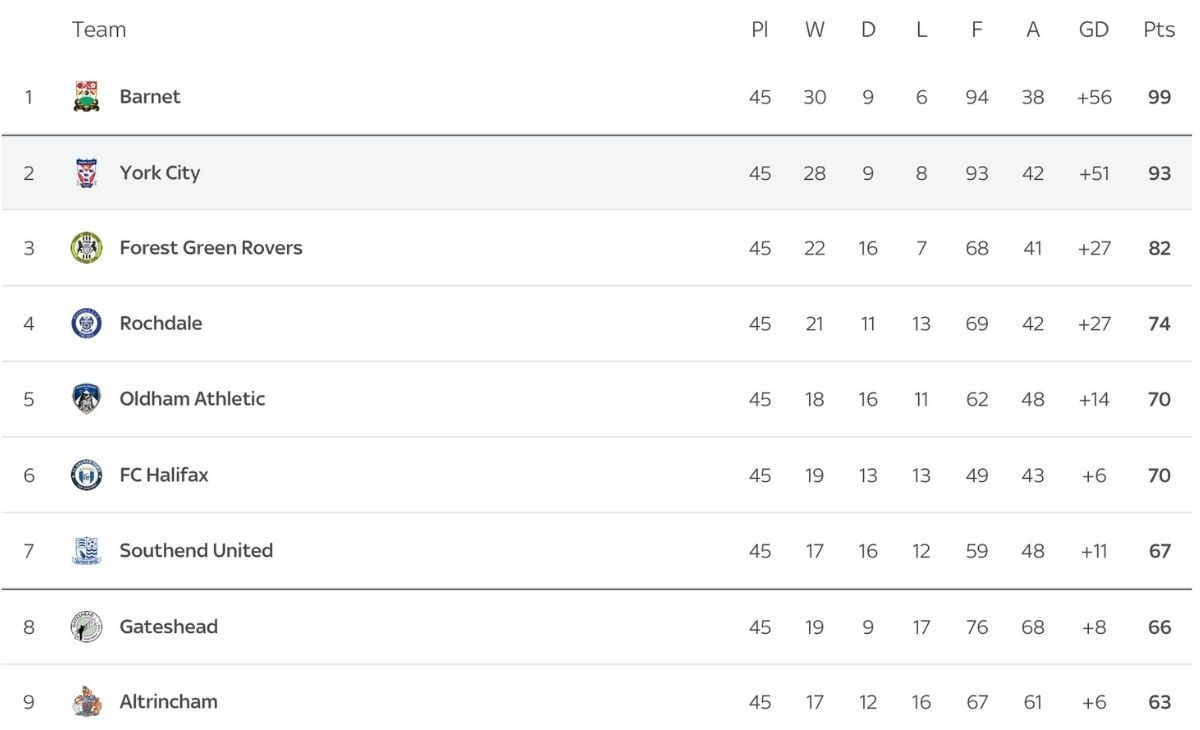Click the Southend United crest icon
The image size is (1200, 730).
pos(87,551)
